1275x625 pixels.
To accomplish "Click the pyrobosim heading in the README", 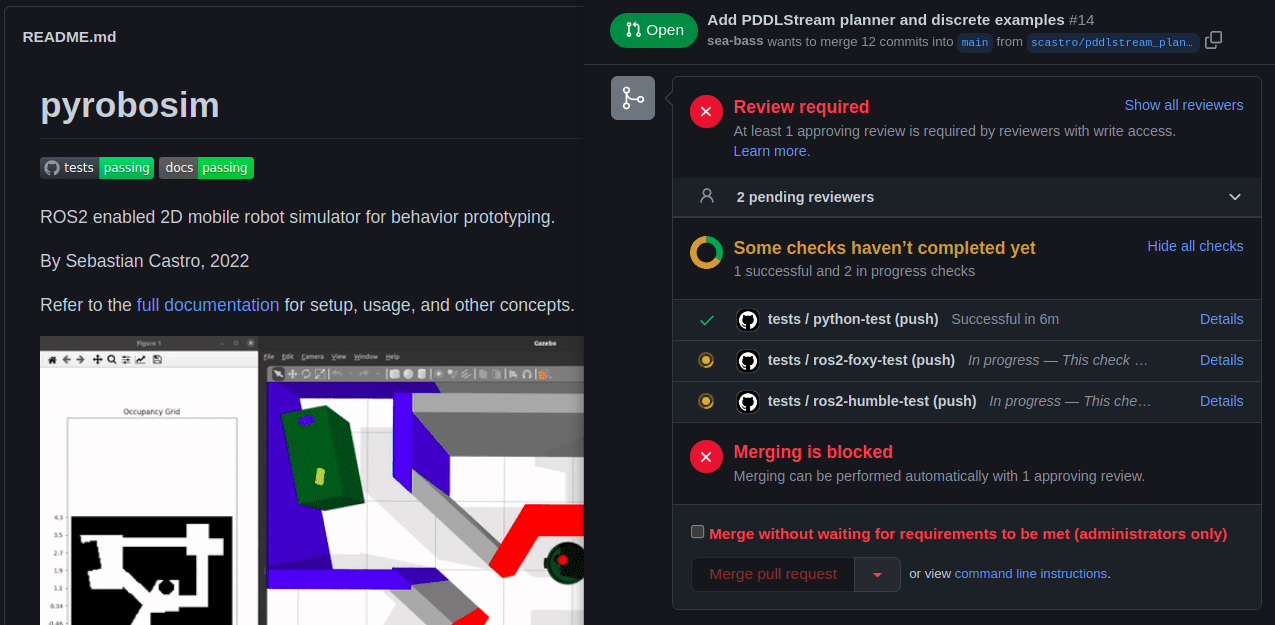I will tap(130, 105).
